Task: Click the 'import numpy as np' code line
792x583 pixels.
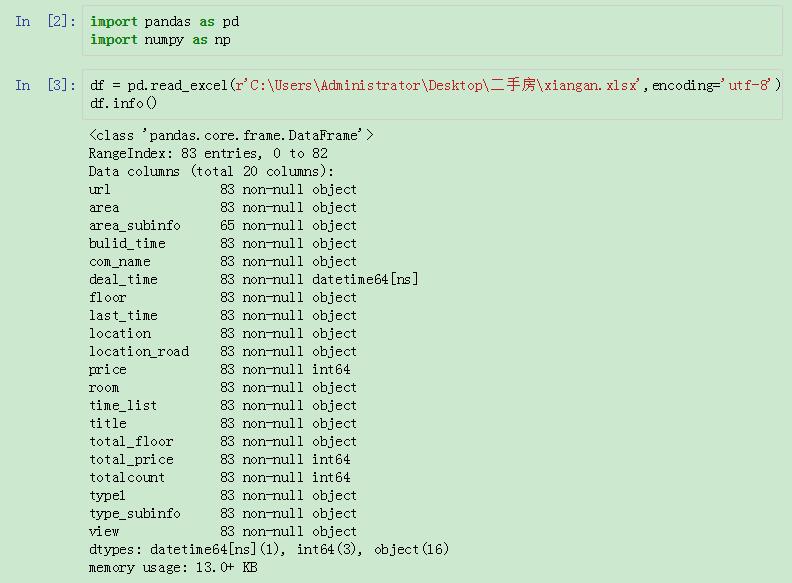Action: (160, 39)
